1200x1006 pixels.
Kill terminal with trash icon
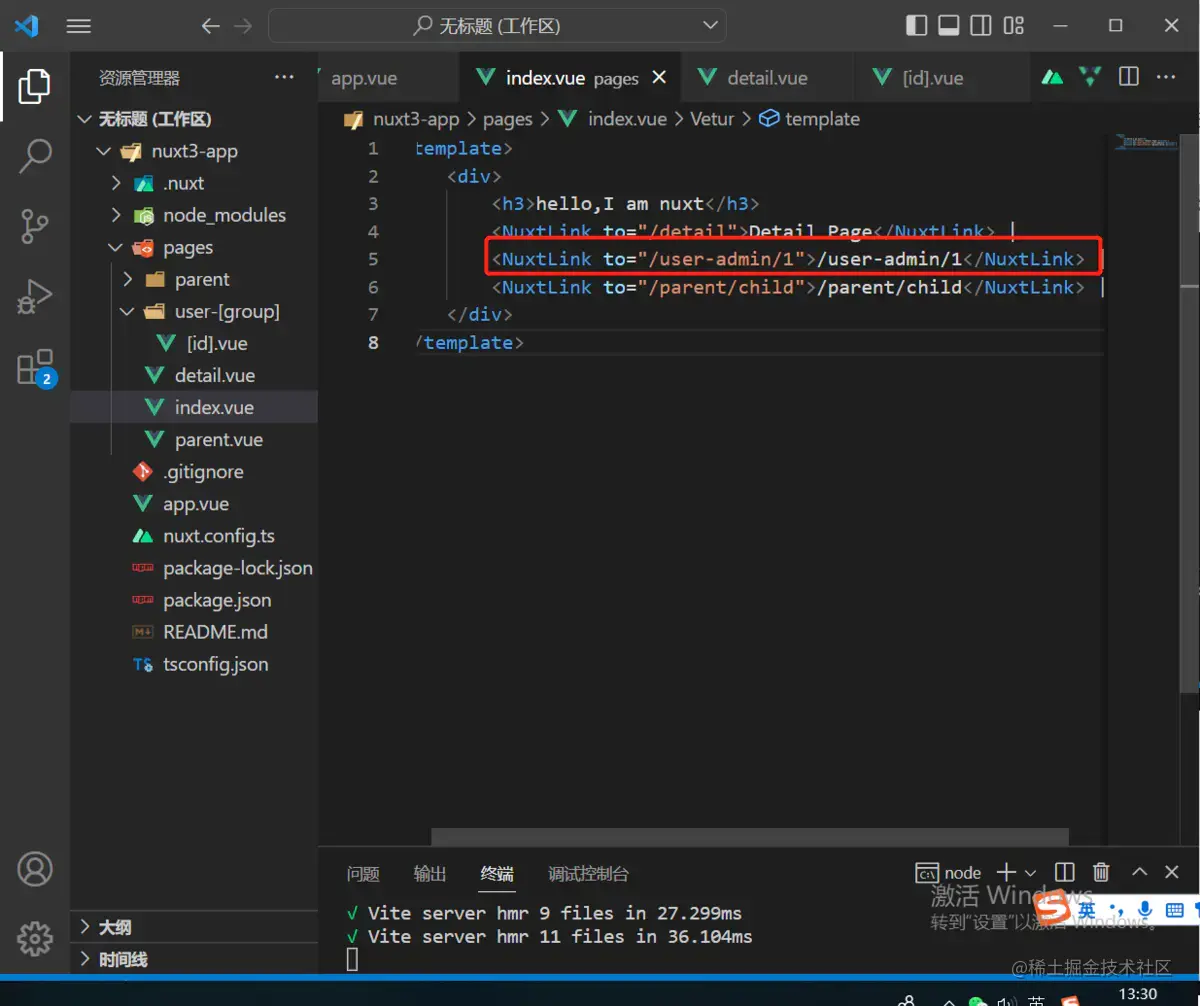click(1101, 873)
